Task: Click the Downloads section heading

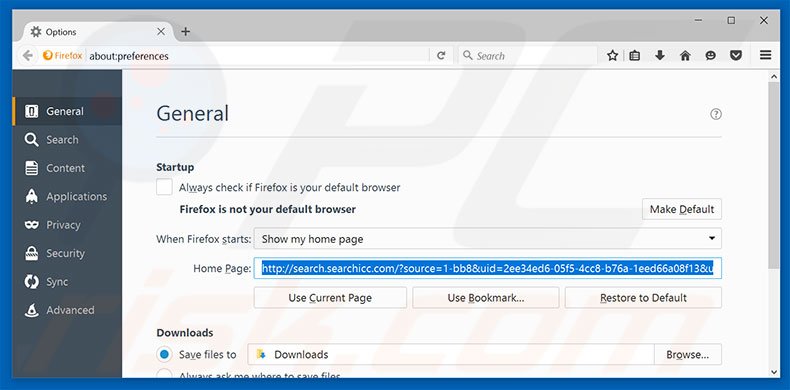Action: click(x=185, y=333)
